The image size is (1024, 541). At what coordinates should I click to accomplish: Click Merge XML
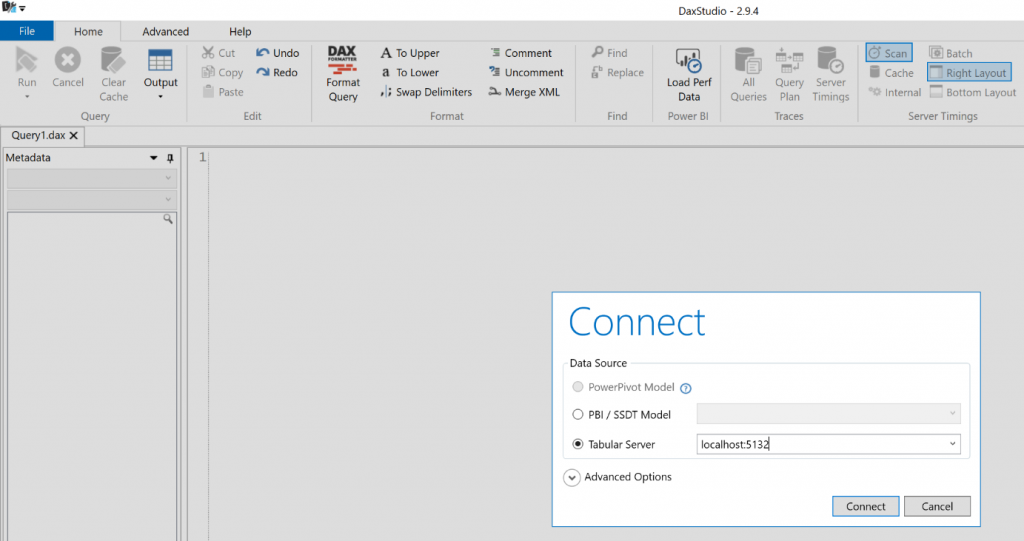pos(524,92)
